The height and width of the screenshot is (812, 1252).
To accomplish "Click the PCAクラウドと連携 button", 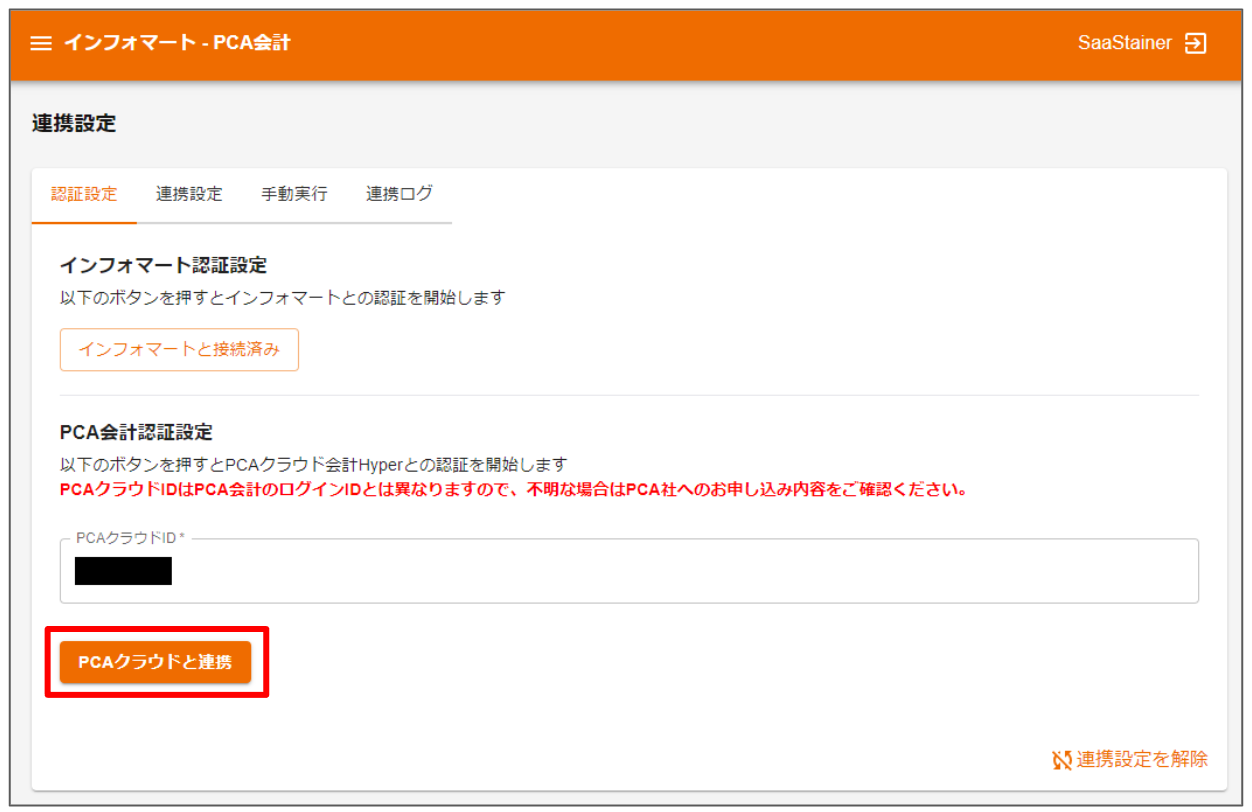I will tap(155, 662).
